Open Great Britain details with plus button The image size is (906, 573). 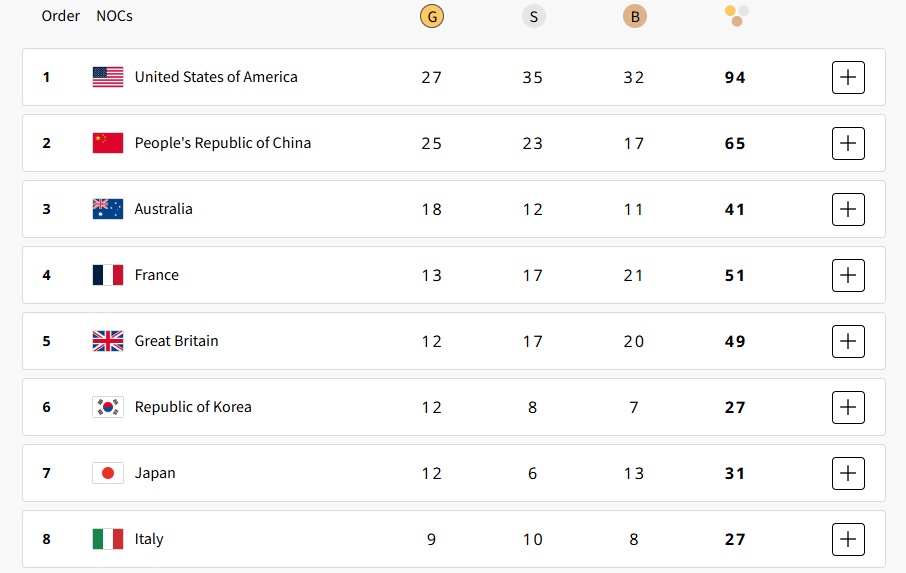click(x=848, y=341)
